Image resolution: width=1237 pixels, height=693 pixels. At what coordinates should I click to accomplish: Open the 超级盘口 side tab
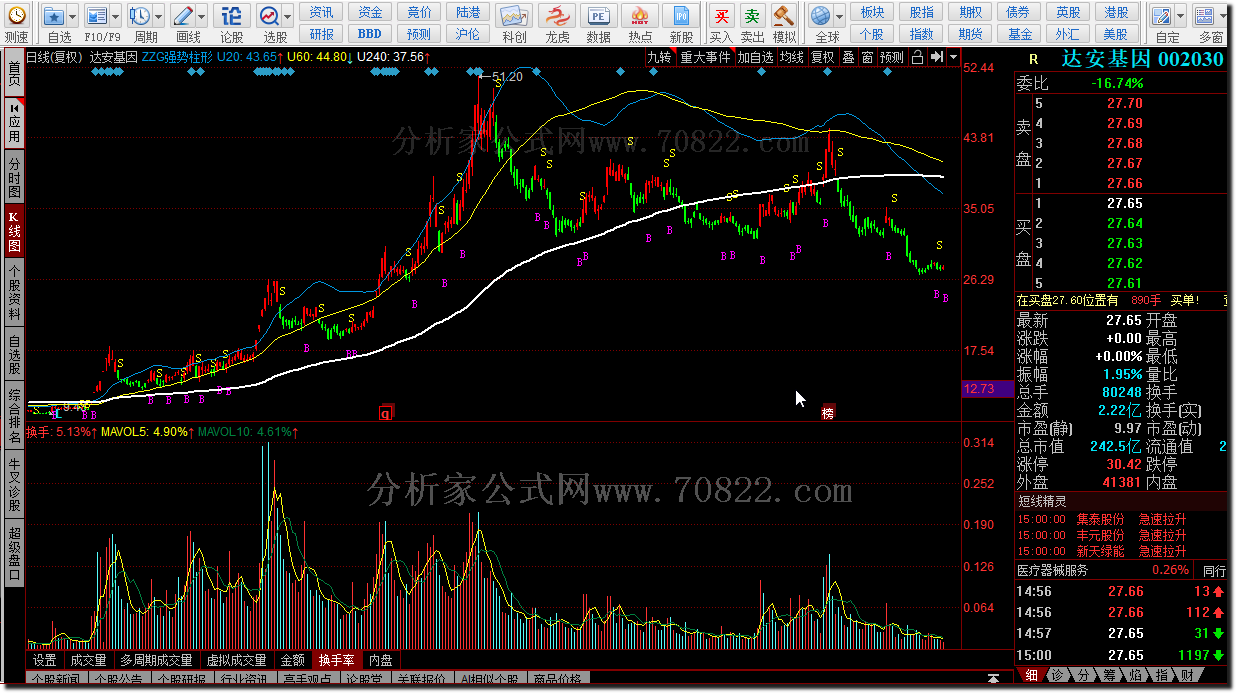(x=14, y=552)
